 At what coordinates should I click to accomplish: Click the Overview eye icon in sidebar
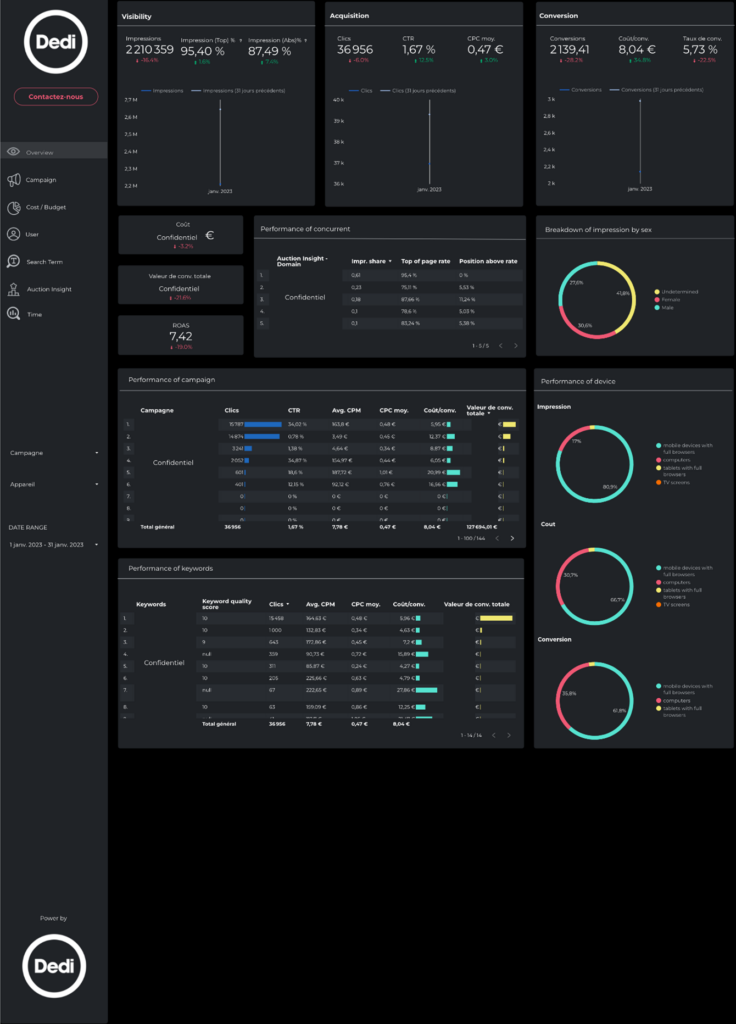[14, 152]
